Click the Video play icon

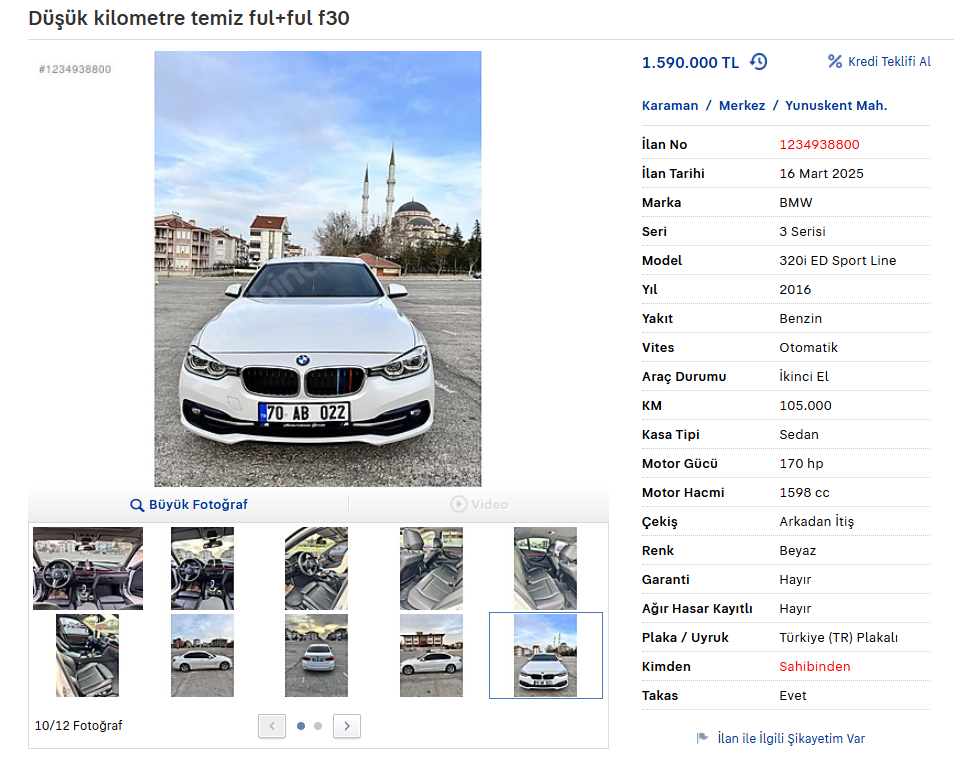(x=458, y=505)
